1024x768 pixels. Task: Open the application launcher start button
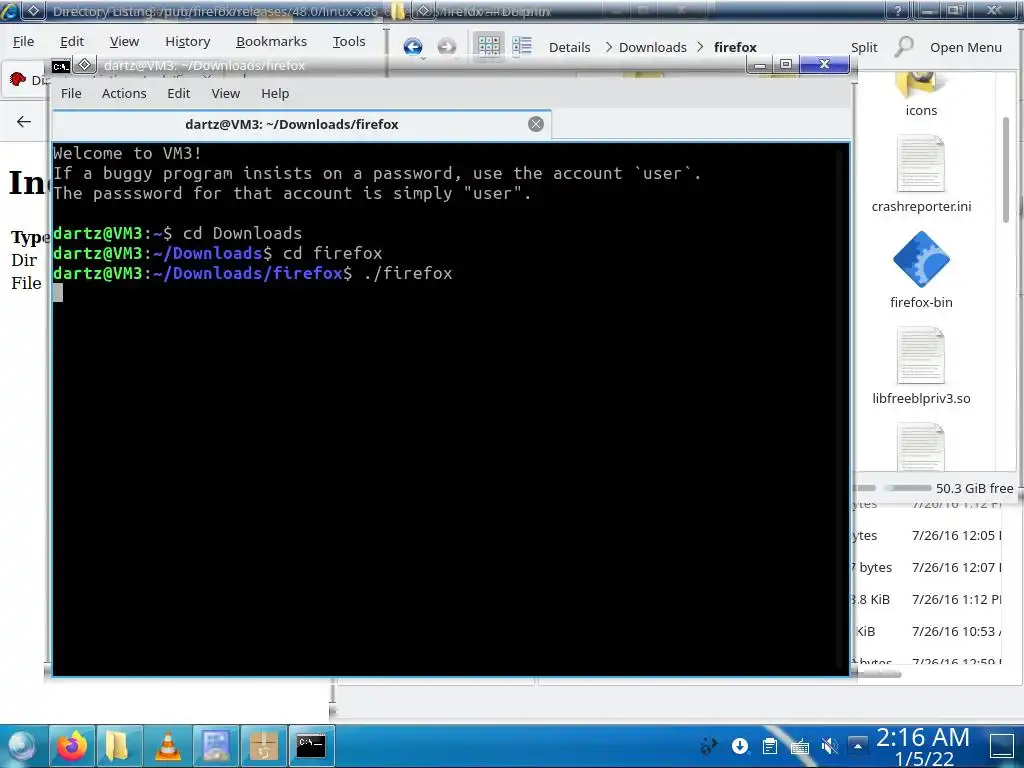click(x=22, y=746)
